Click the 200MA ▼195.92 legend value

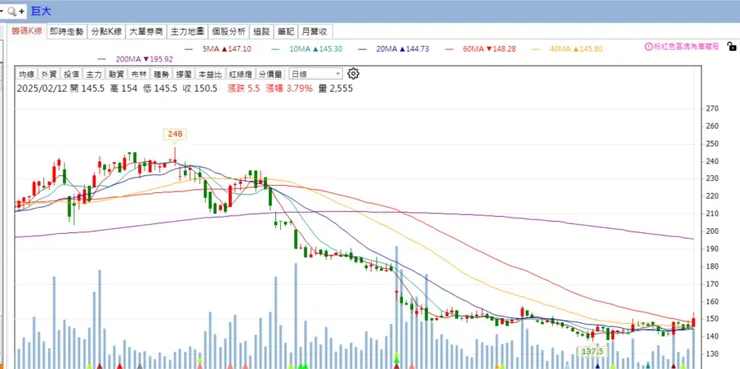click(x=144, y=59)
